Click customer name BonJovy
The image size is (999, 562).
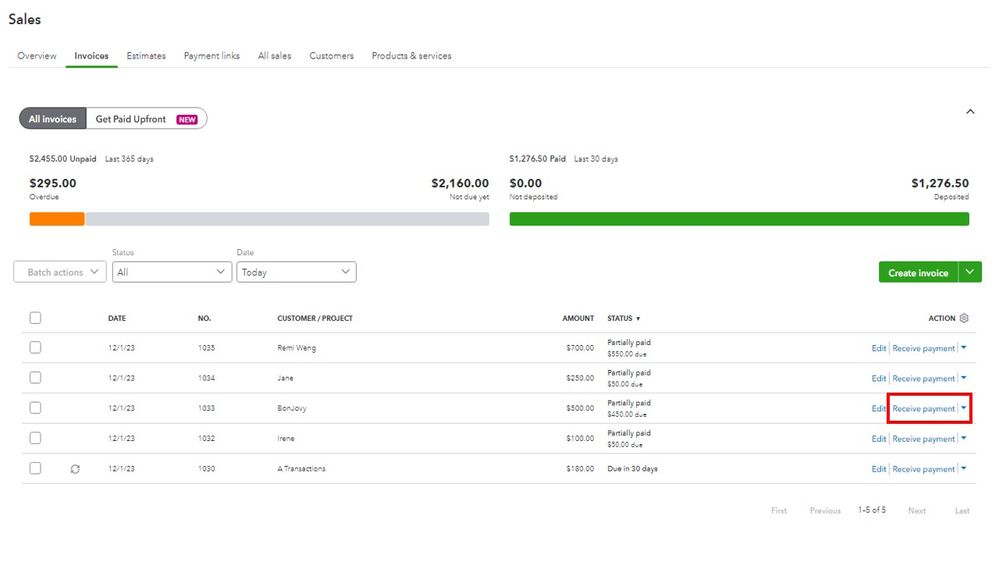coord(292,408)
